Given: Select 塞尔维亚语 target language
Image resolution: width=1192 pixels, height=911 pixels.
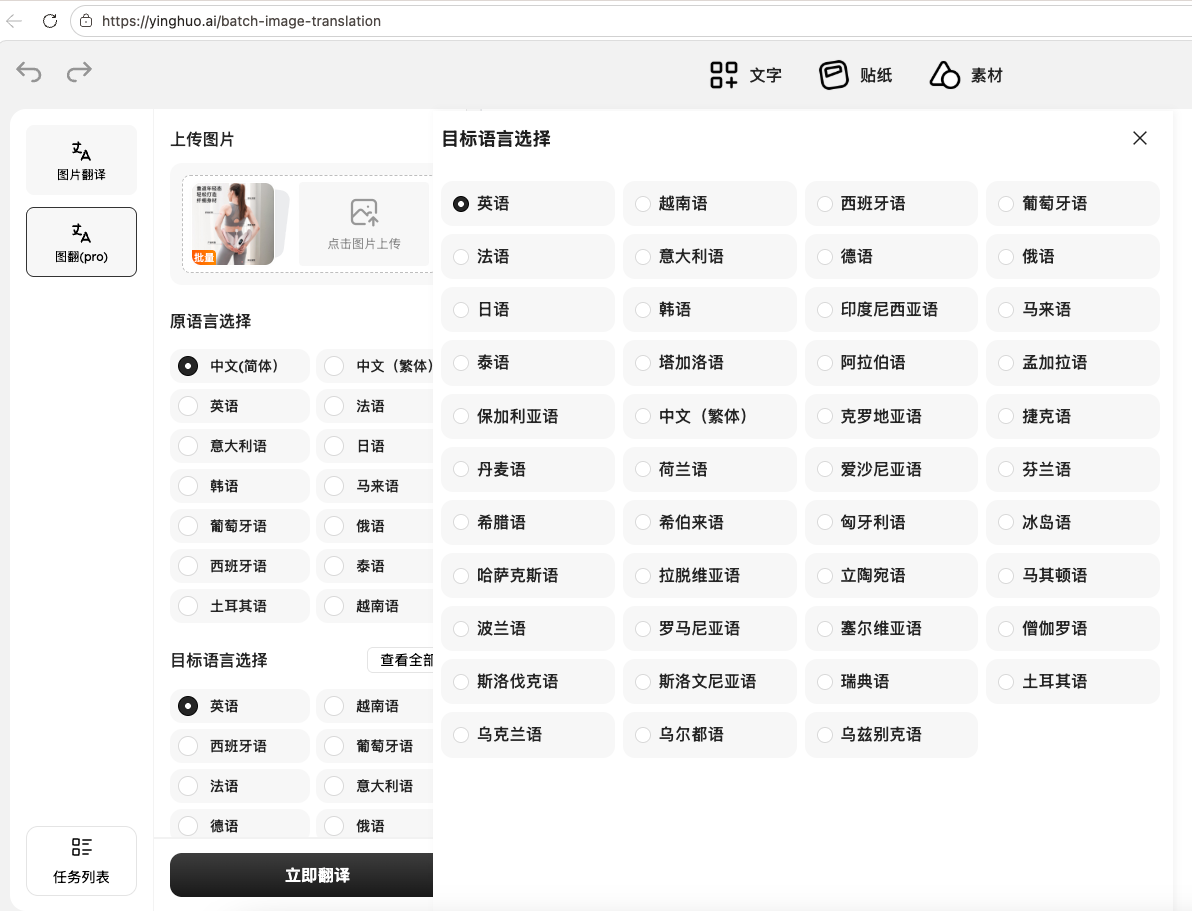Looking at the screenshot, I should (891, 629).
